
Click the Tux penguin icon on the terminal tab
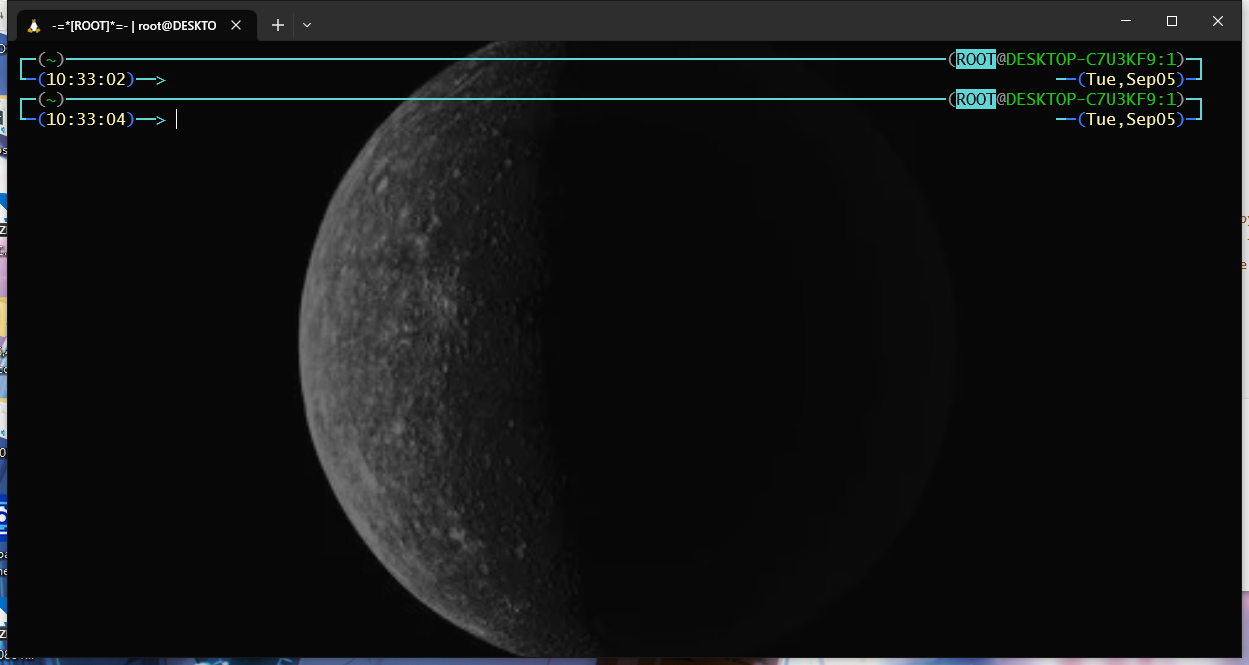36,24
